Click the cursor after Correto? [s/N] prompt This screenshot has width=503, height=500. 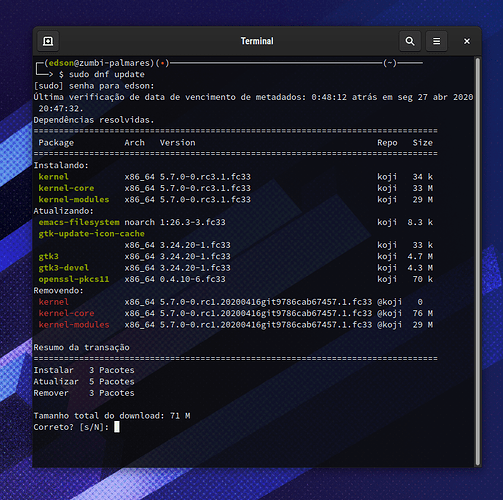(x=117, y=427)
